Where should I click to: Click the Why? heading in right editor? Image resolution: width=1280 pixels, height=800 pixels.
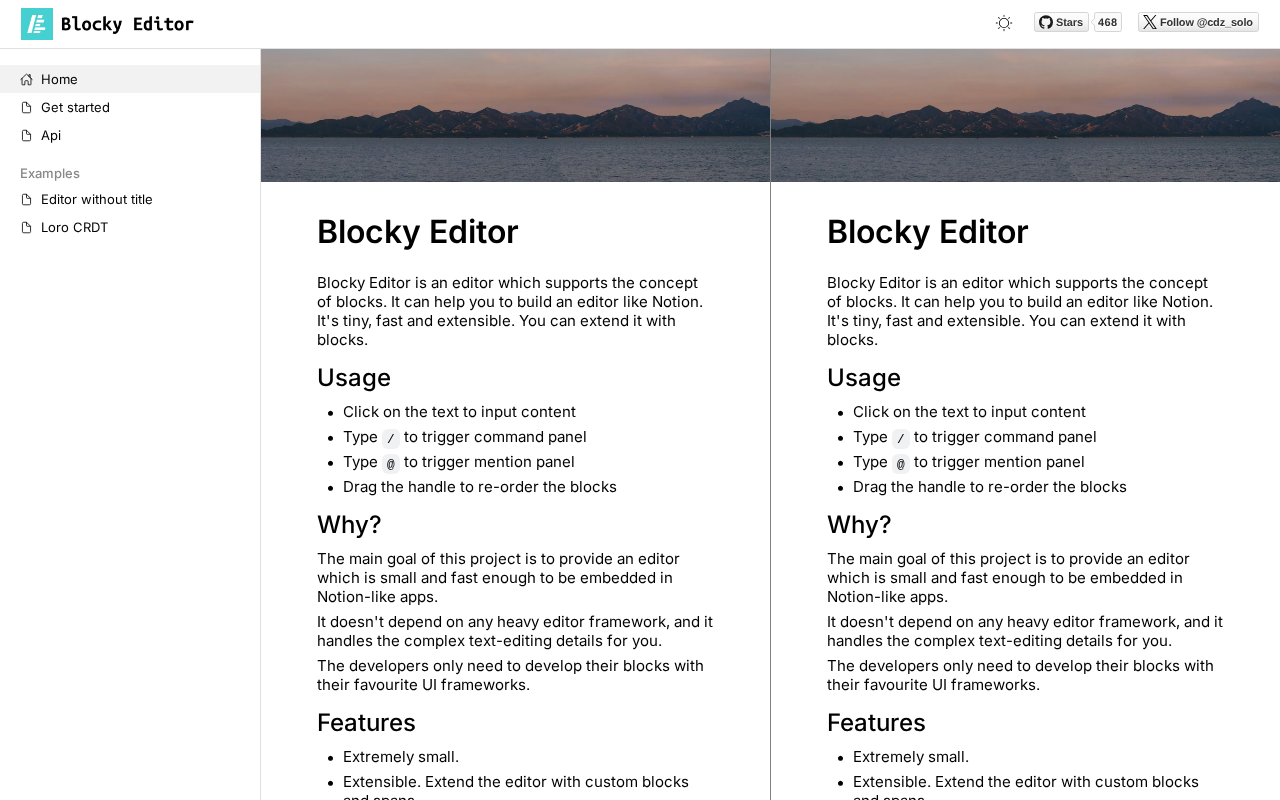point(859,524)
